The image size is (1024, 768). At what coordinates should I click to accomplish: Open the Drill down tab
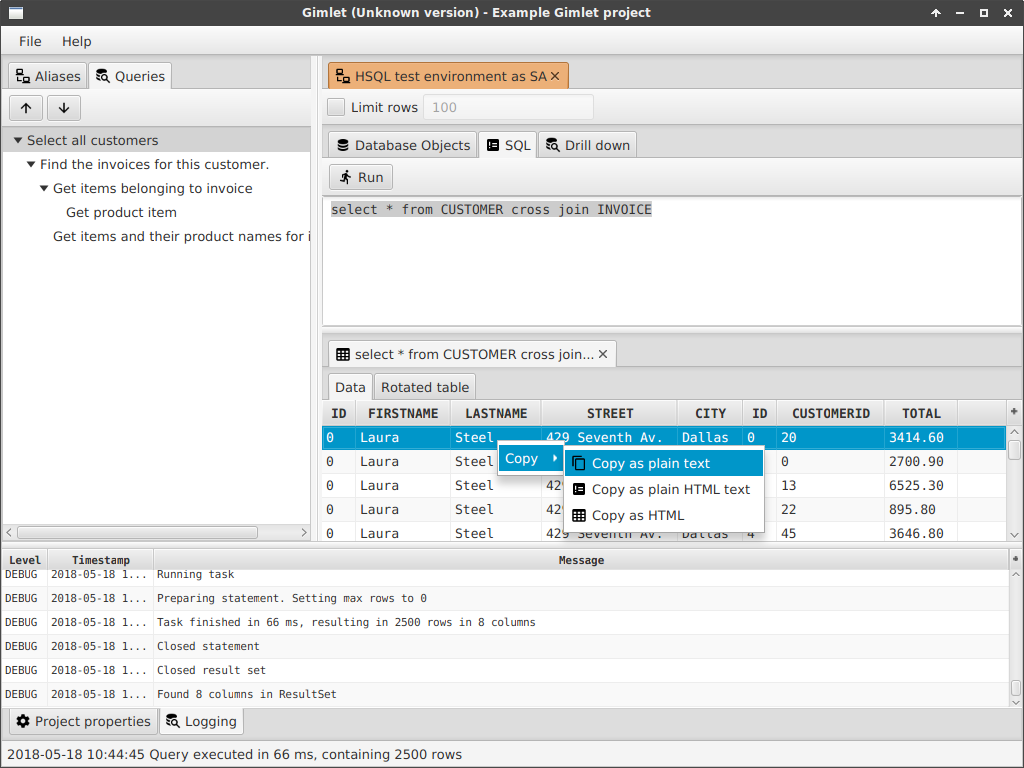[x=588, y=145]
